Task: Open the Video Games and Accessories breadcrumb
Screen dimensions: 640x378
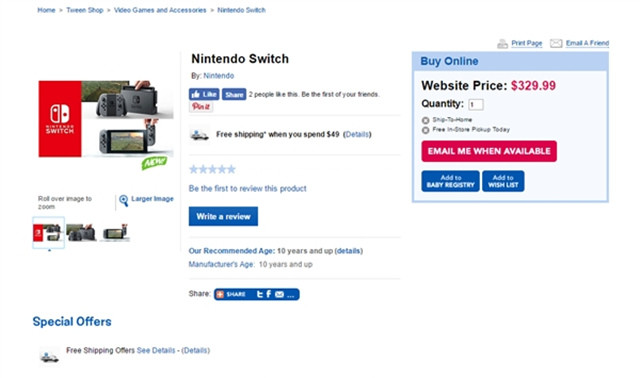Action: click(160, 10)
